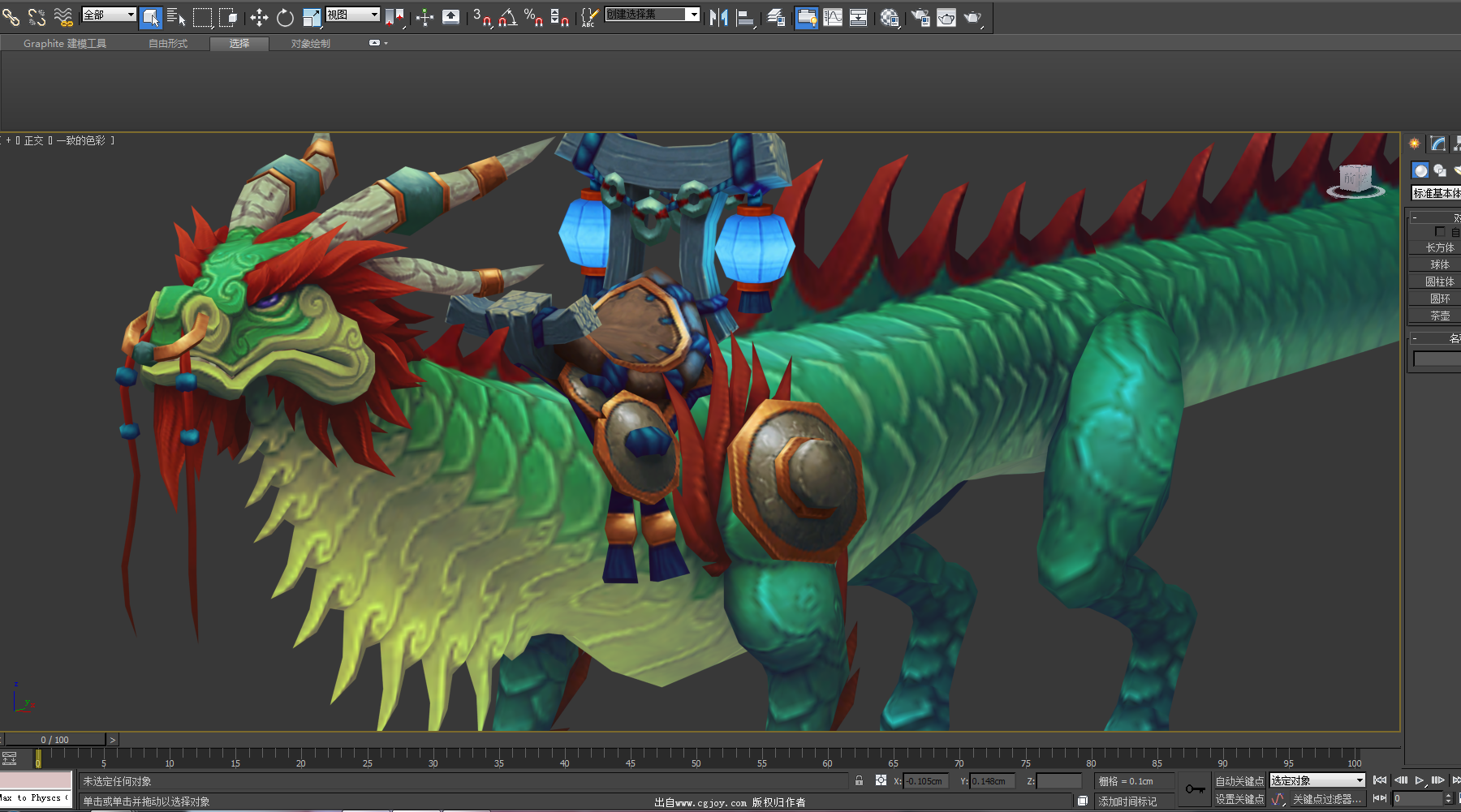The height and width of the screenshot is (812, 1461).
Task: Open the Graphite 建模工具 tab
Action: pyautogui.click(x=65, y=44)
